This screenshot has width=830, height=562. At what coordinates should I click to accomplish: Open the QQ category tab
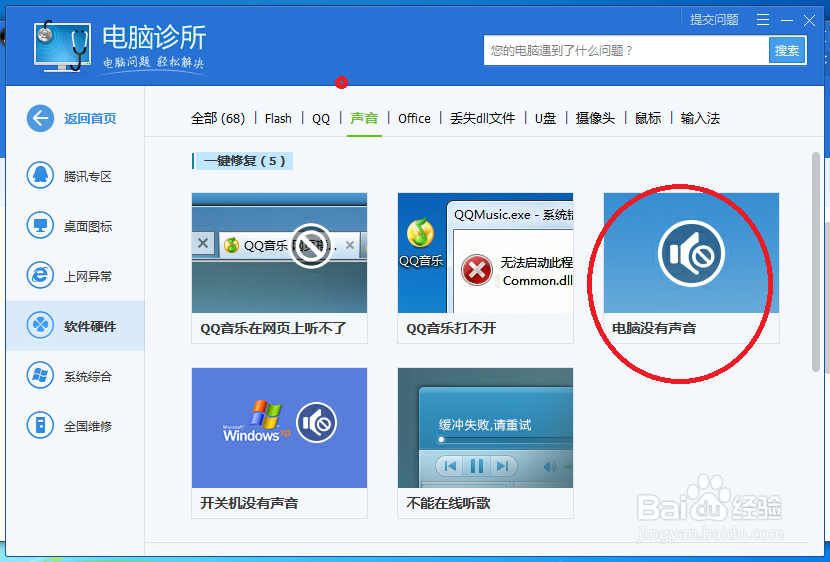321,119
